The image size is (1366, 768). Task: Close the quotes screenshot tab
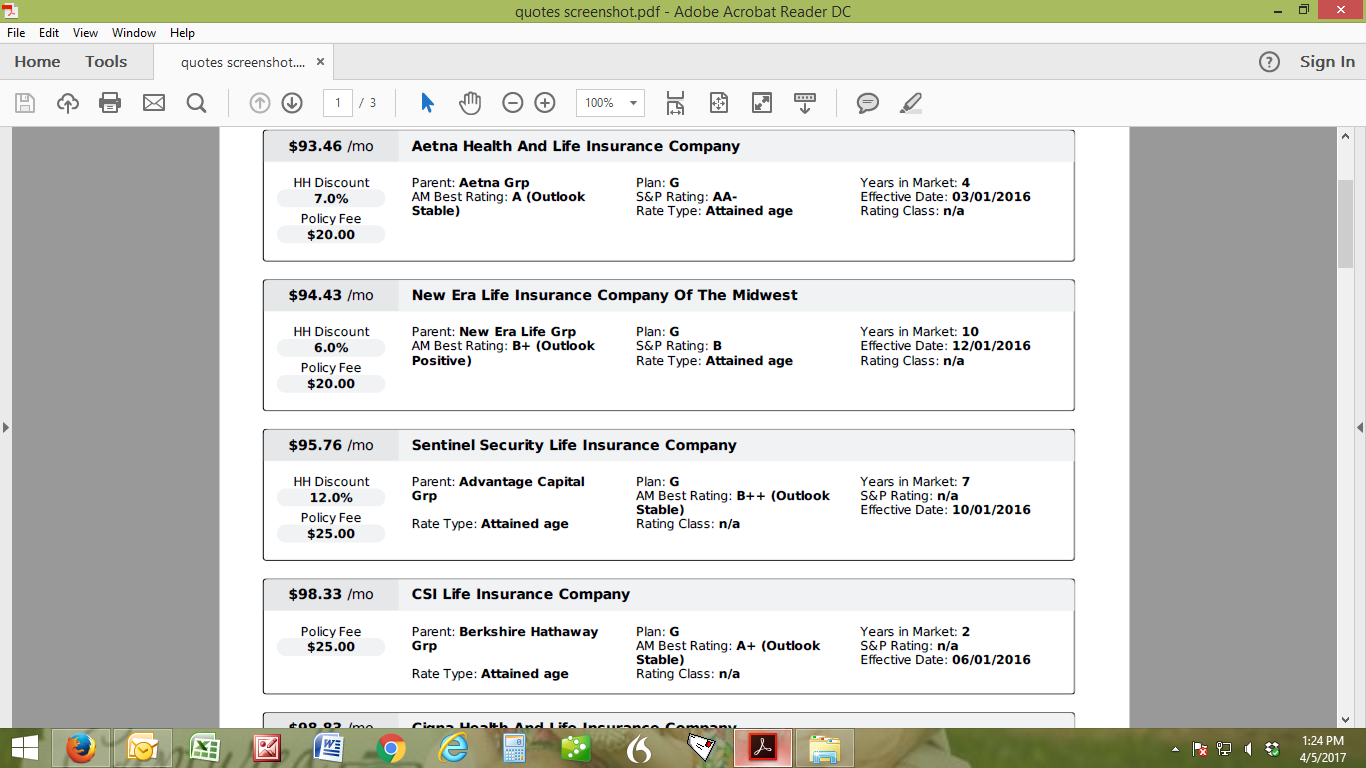pyautogui.click(x=320, y=62)
